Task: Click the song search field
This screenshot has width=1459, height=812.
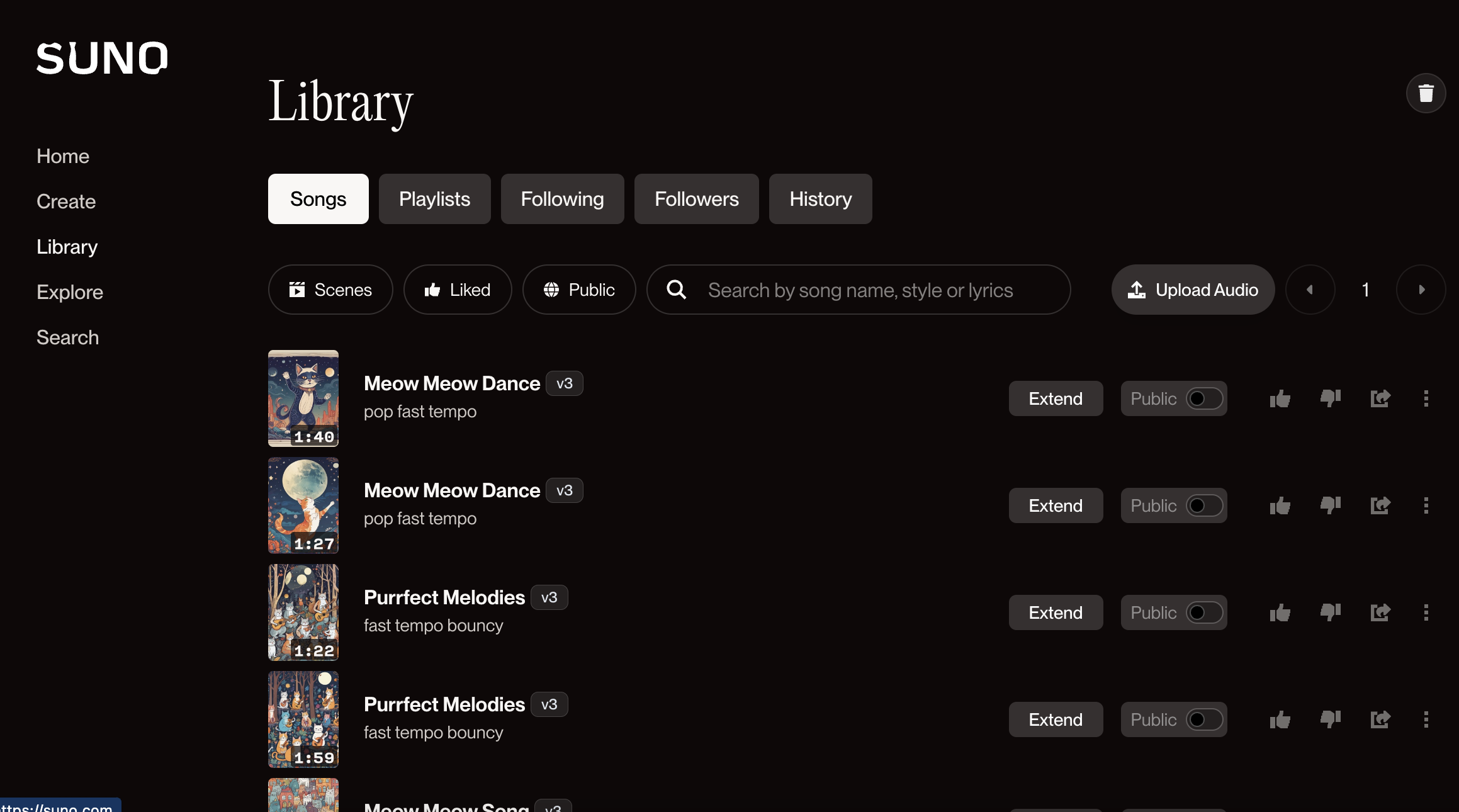Action: 860,290
